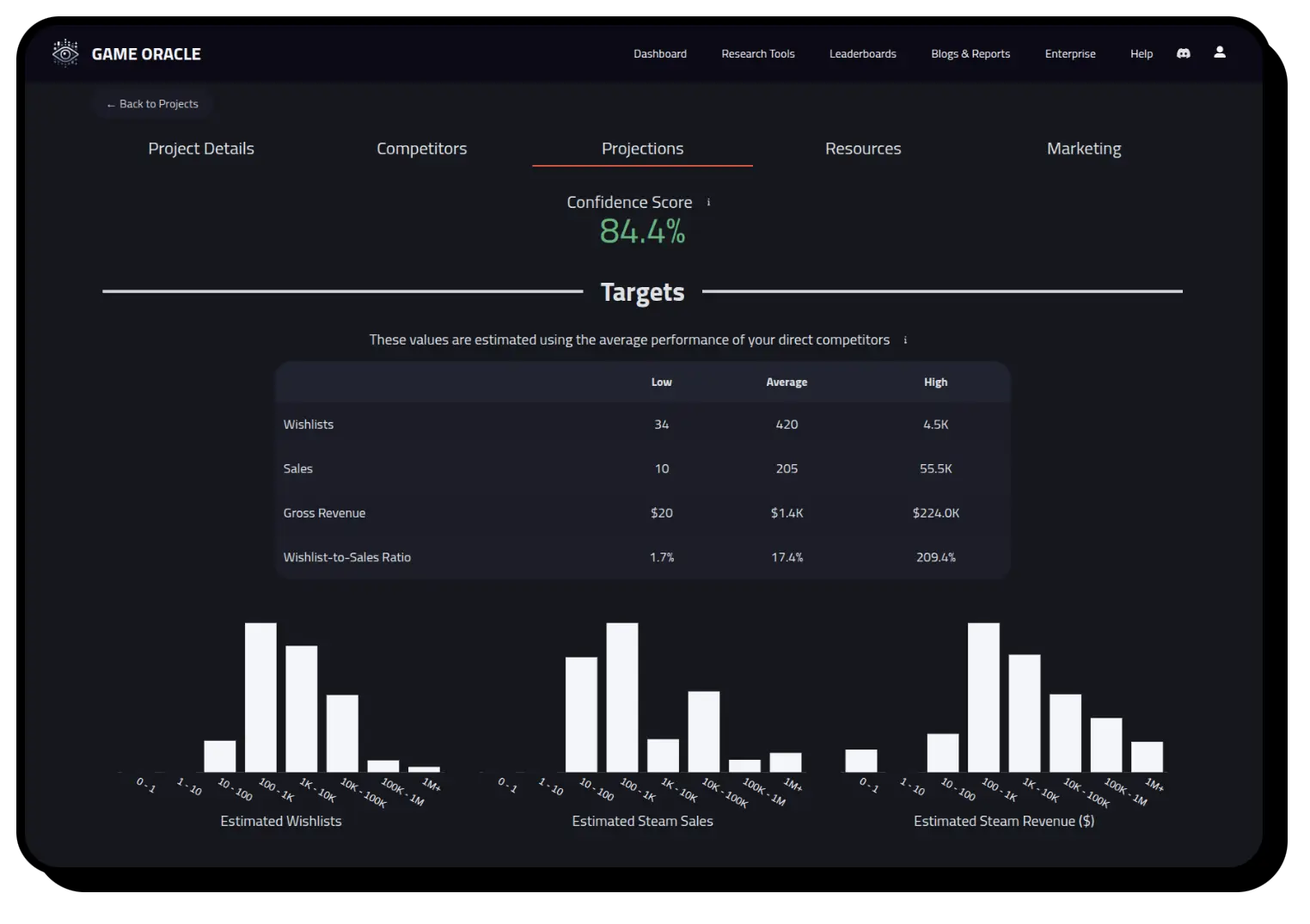Click the Game Oracle eye logo

[65, 53]
